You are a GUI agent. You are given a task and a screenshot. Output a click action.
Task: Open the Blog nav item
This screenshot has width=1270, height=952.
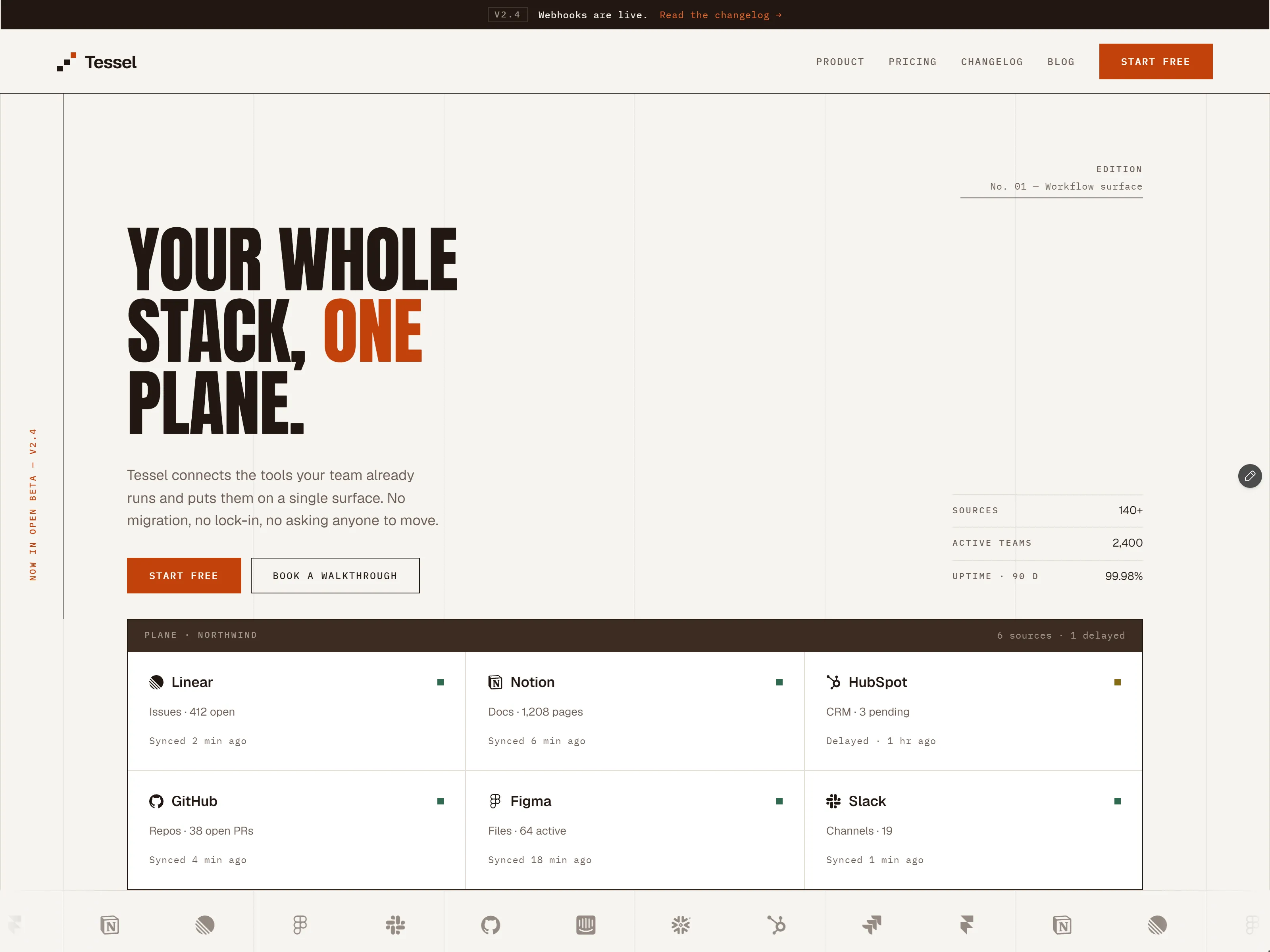[x=1060, y=62]
